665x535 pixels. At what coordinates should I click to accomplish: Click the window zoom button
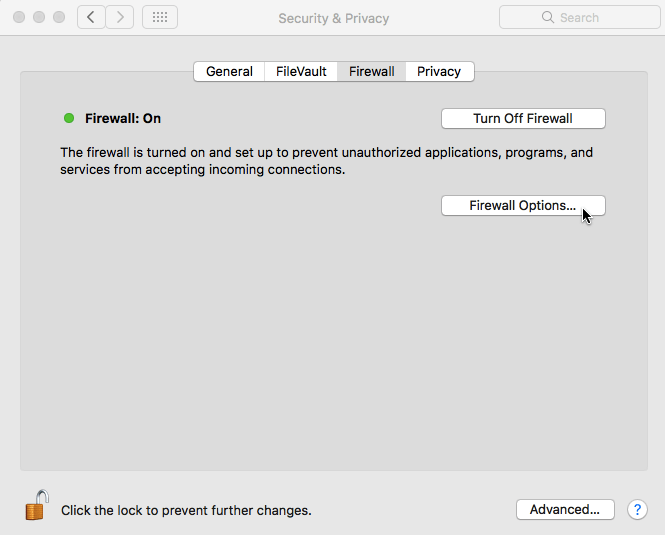tap(59, 17)
